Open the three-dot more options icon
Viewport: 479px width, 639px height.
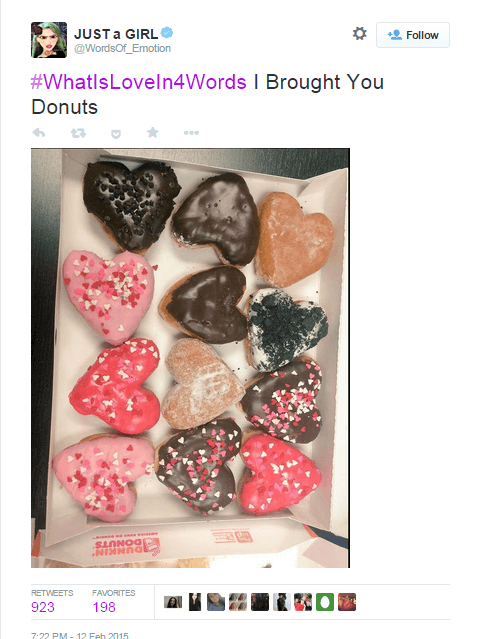coord(191,133)
